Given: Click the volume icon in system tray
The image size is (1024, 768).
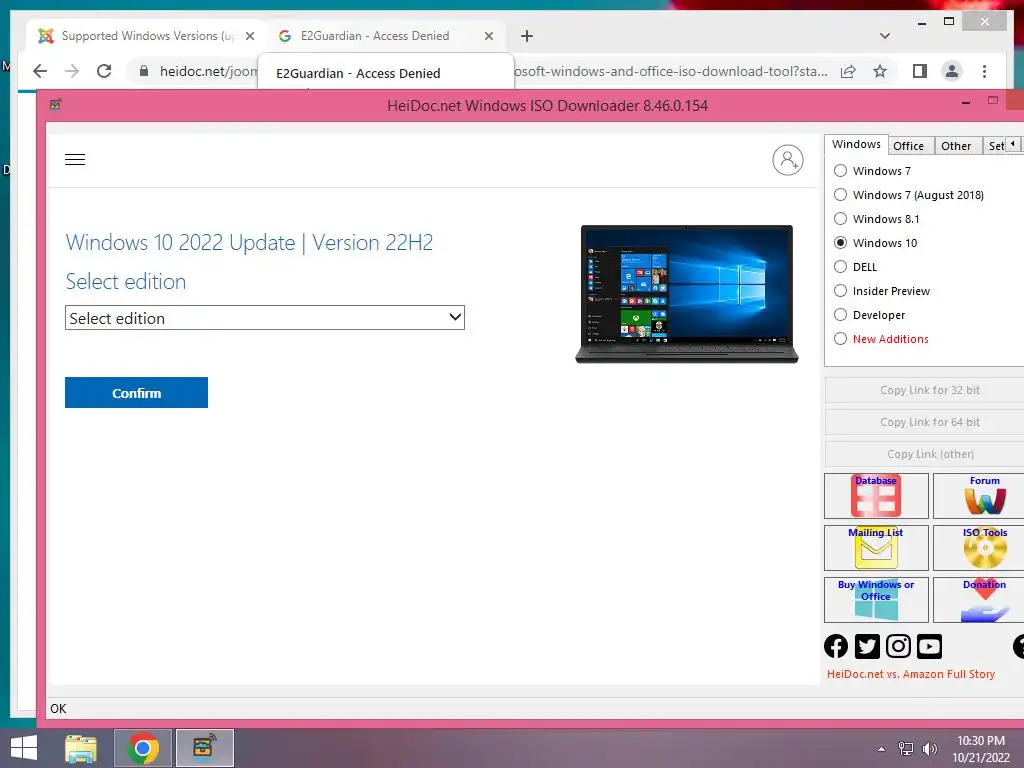Looking at the screenshot, I should (x=930, y=749).
